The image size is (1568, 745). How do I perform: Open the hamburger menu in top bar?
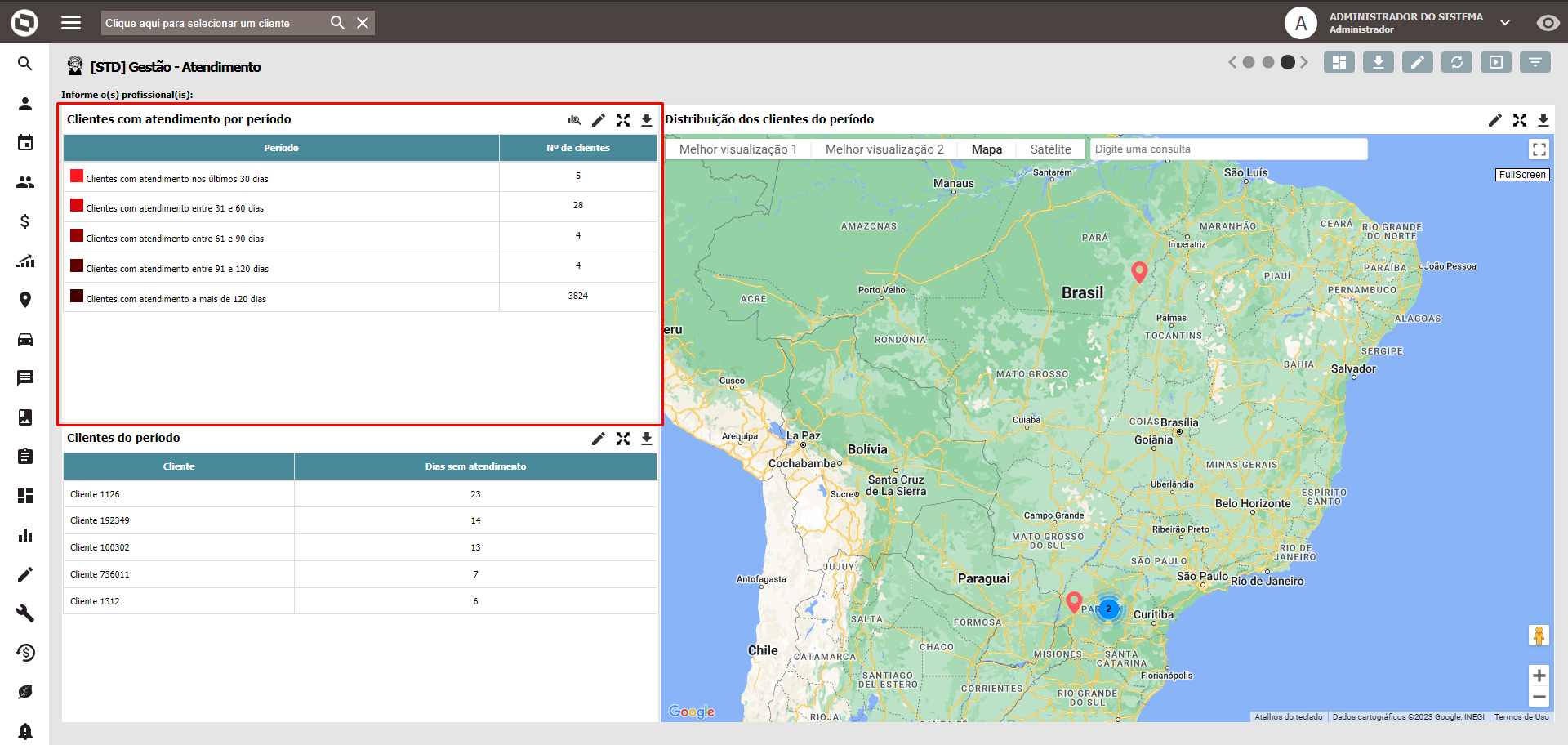[71, 23]
